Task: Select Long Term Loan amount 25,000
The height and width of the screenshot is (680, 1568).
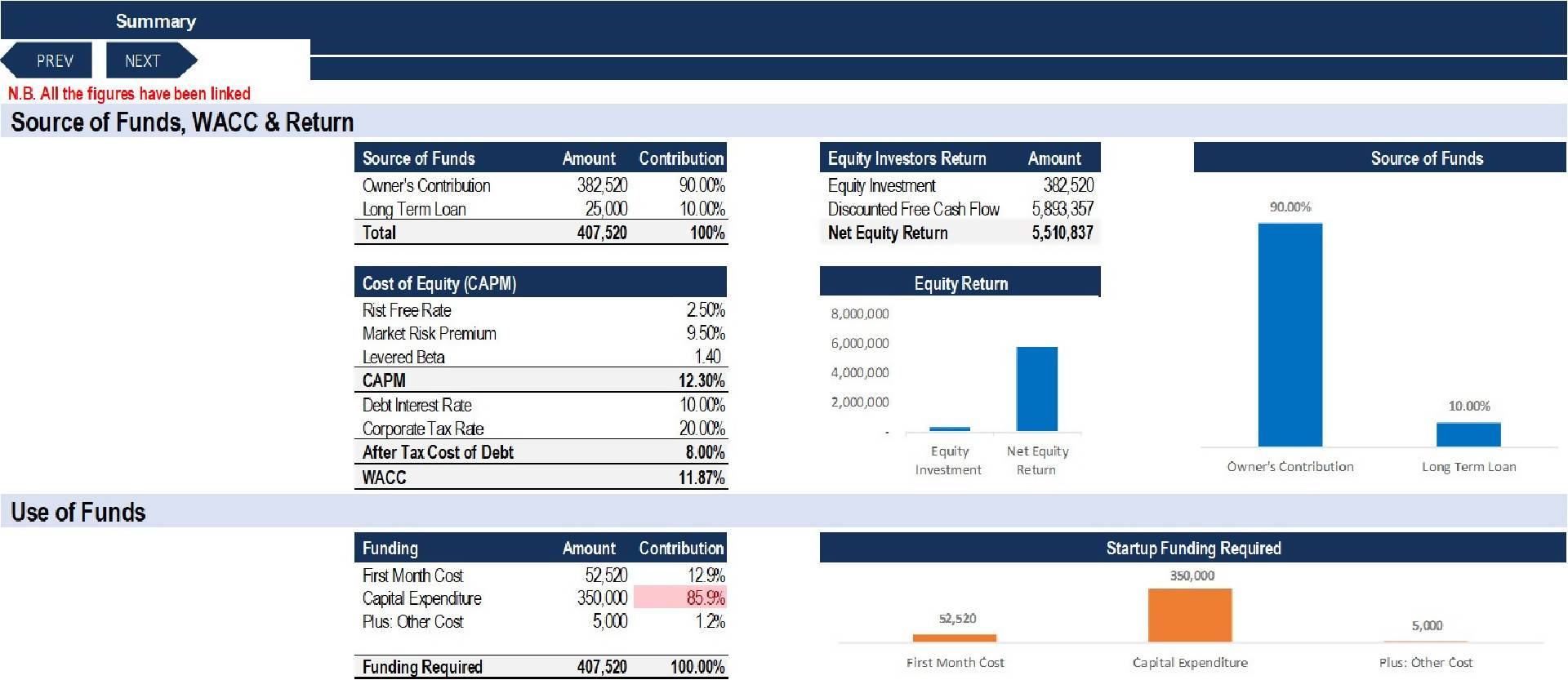Action: click(606, 209)
